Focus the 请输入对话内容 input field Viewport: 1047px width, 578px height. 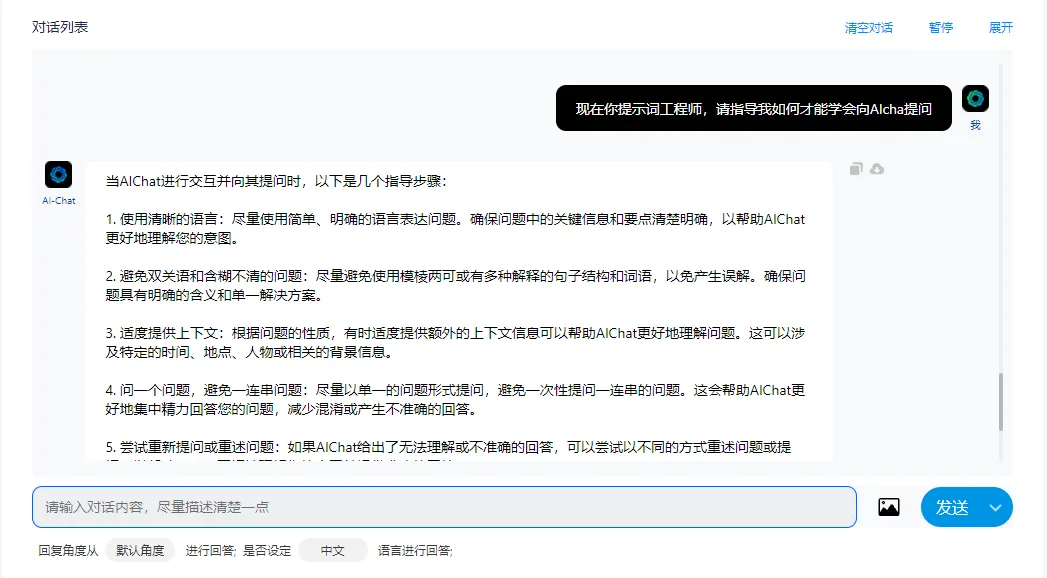pyautogui.click(x=444, y=507)
